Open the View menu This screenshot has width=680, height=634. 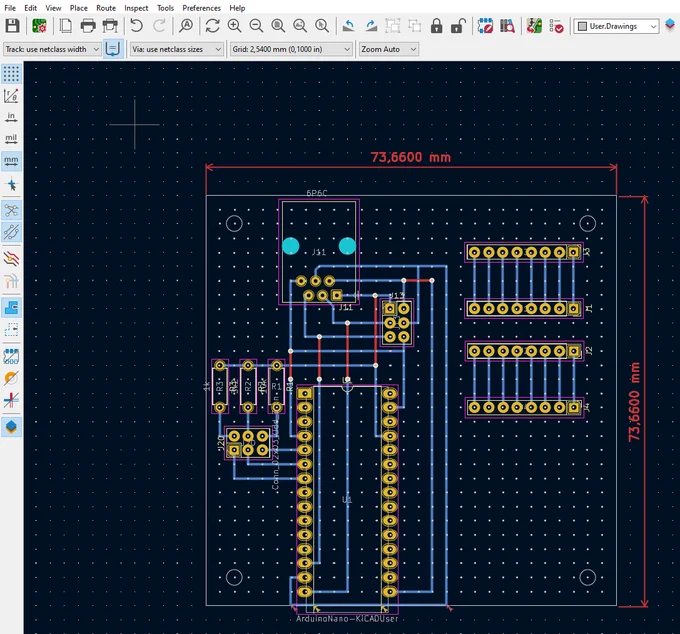[x=53, y=8]
